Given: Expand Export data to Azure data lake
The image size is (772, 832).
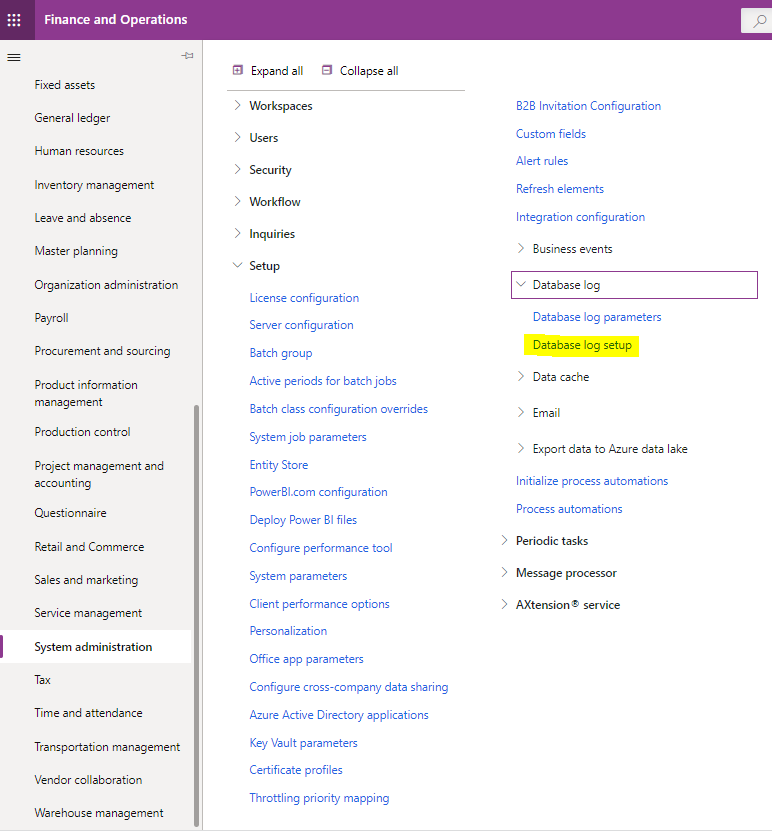Looking at the screenshot, I should point(521,448).
